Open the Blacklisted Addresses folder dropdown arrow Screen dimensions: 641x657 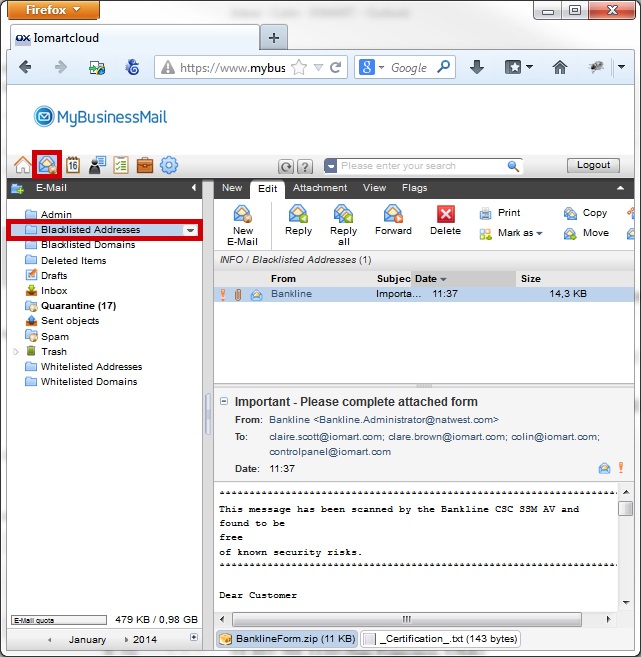(190, 230)
